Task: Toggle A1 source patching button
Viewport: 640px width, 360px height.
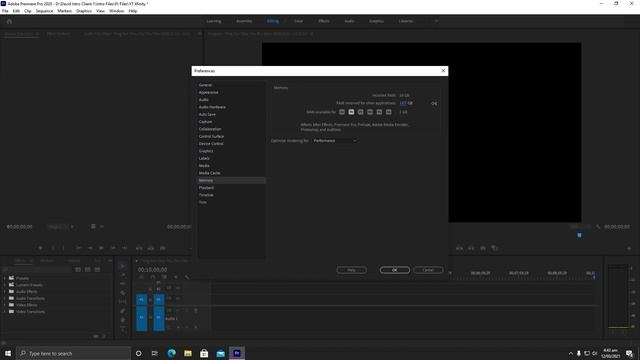Action: [142, 317]
